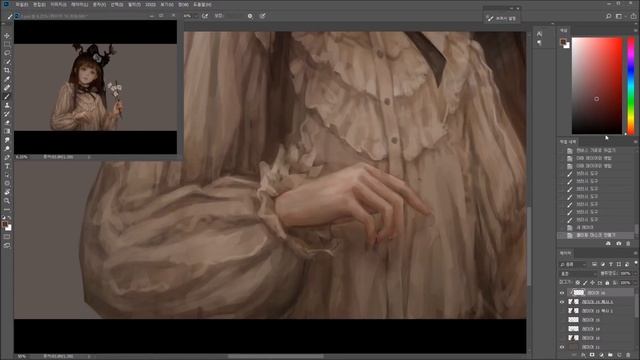This screenshot has width=640, height=360.
Task: Select the History Brush tool
Action: pyautogui.click(x=7, y=114)
